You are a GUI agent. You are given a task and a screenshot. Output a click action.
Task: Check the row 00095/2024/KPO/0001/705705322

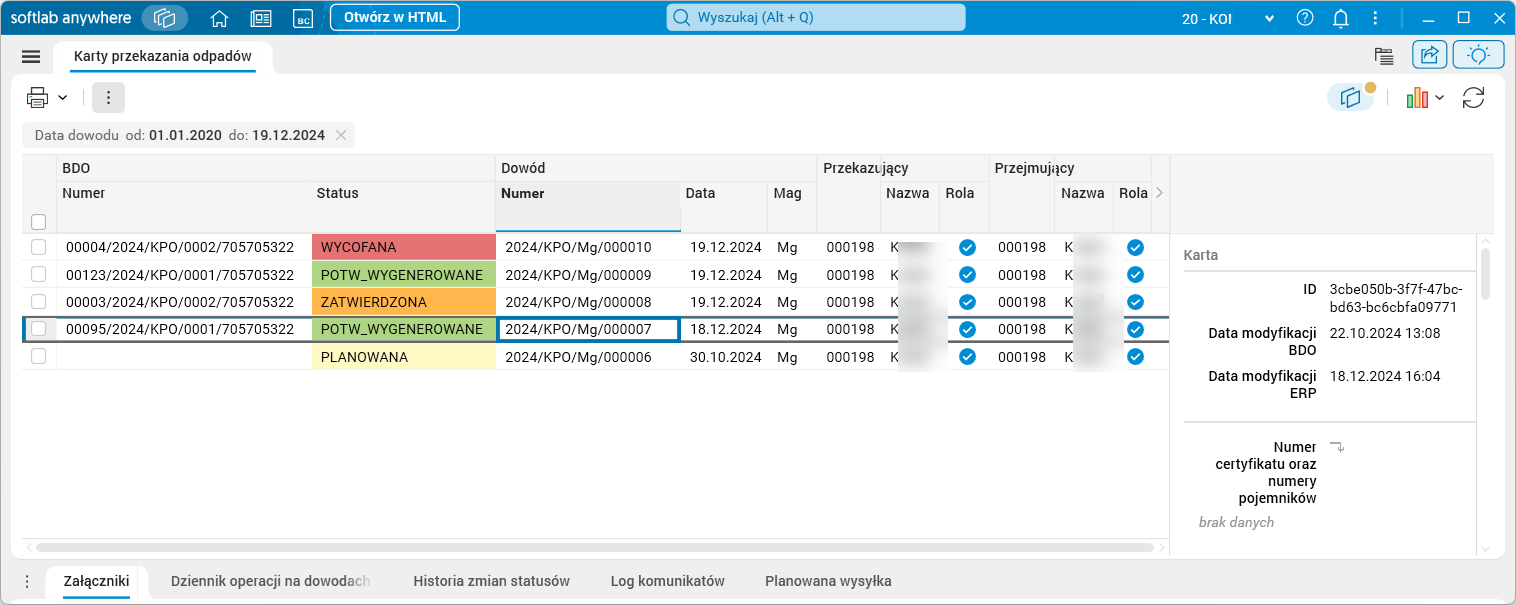tap(39, 328)
